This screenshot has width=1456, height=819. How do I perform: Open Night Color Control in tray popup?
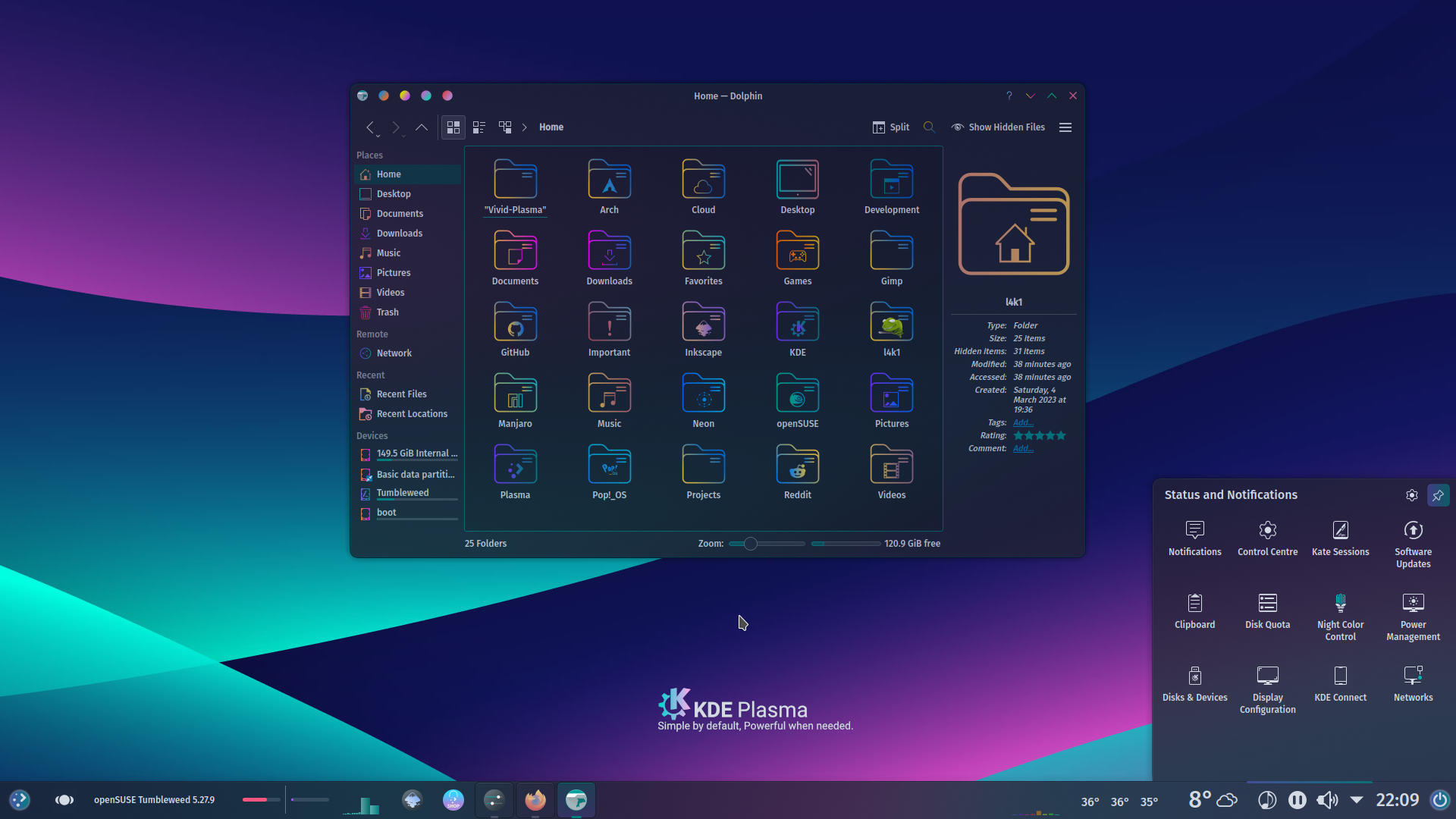[1340, 617]
